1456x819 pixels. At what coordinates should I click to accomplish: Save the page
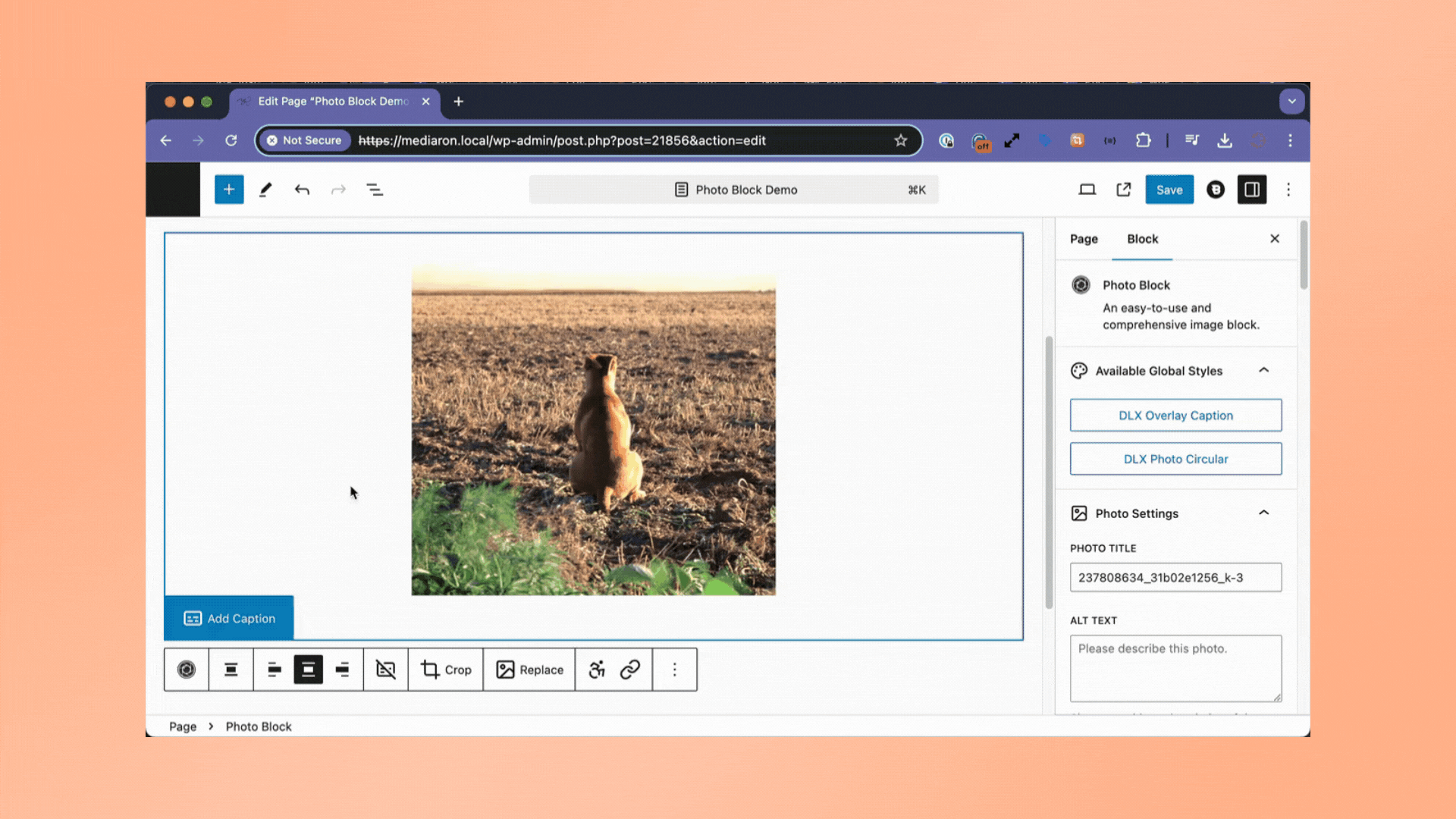pos(1169,190)
